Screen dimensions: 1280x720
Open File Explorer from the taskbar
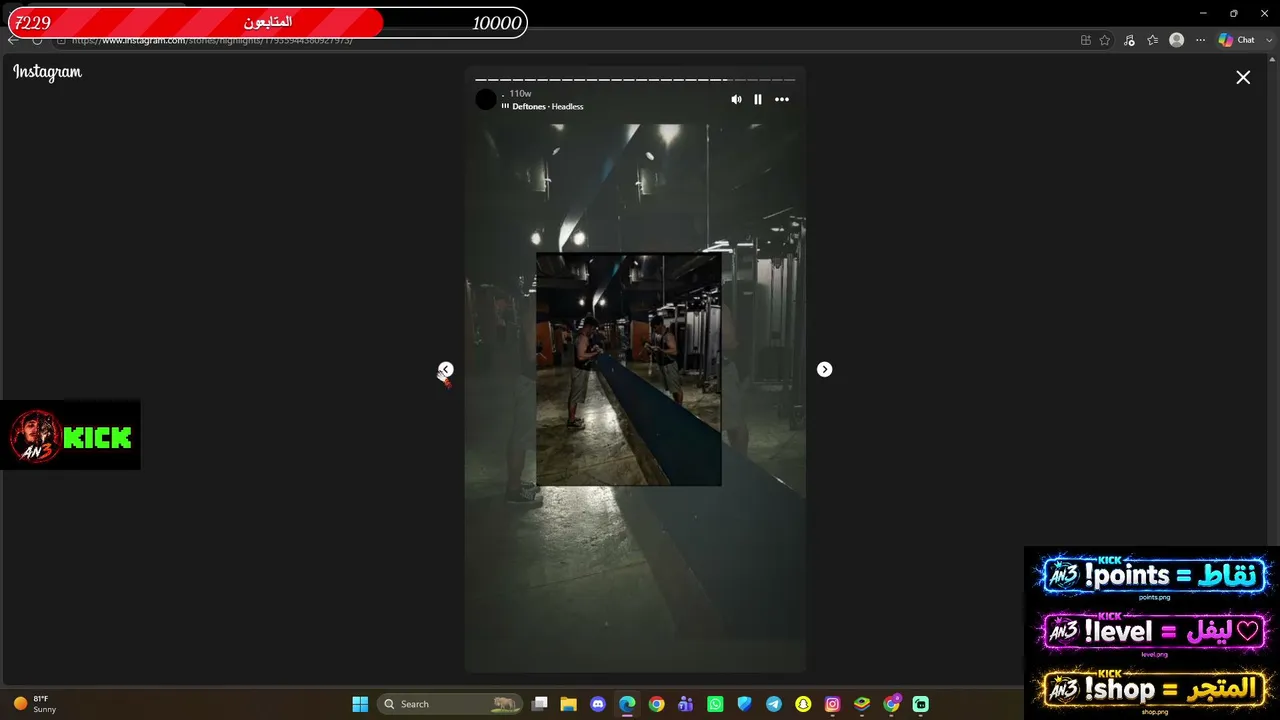pyautogui.click(x=569, y=704)
